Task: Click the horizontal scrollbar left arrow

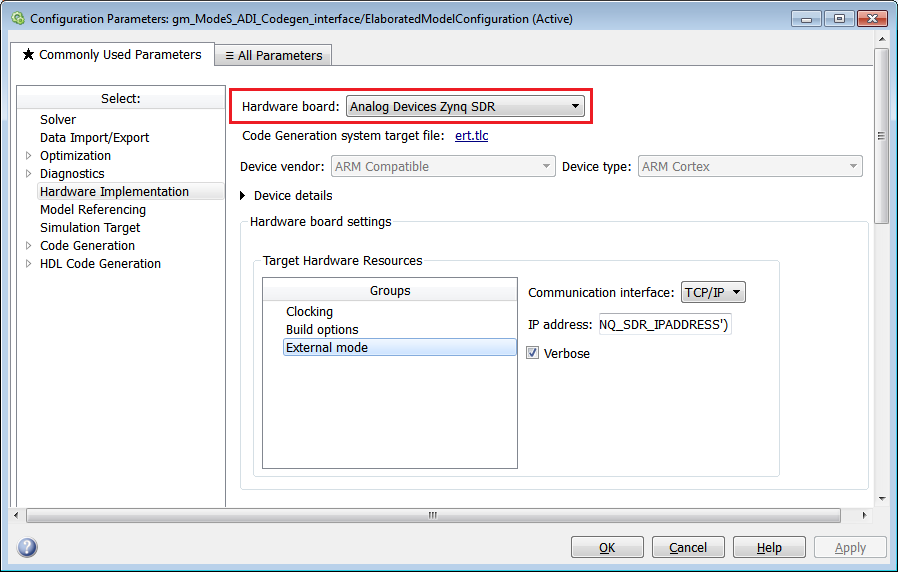Action: [16, 515]
